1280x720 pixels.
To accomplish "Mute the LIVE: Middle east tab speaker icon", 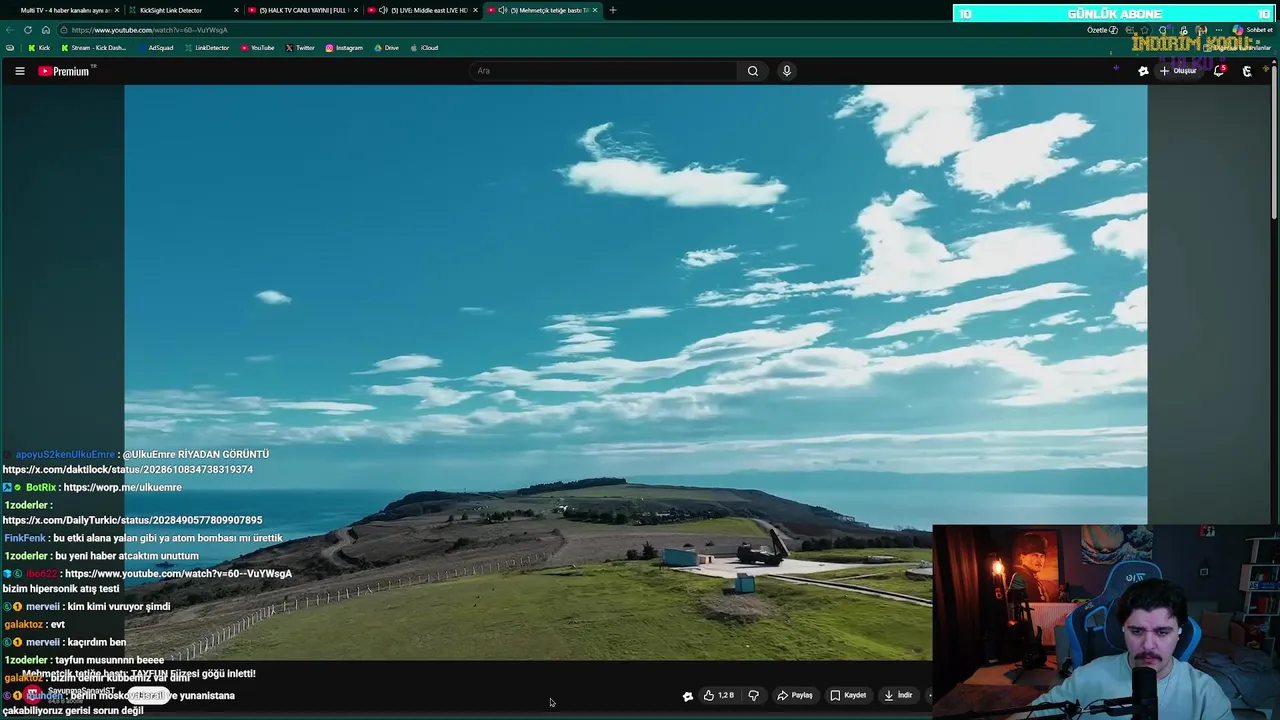I will point(383,10).
